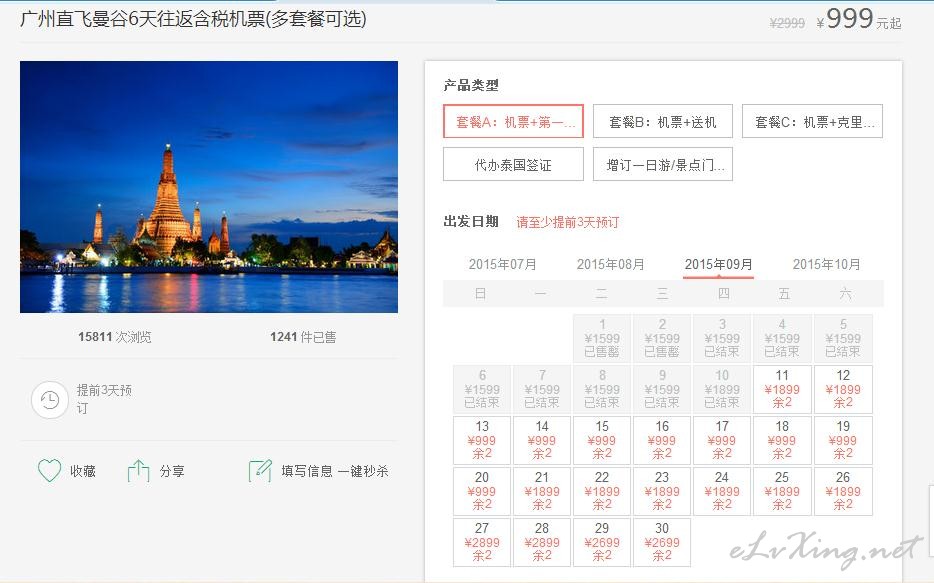
Task: Click the struck-through ¥2999 original price
Action: tap(787, 23)
